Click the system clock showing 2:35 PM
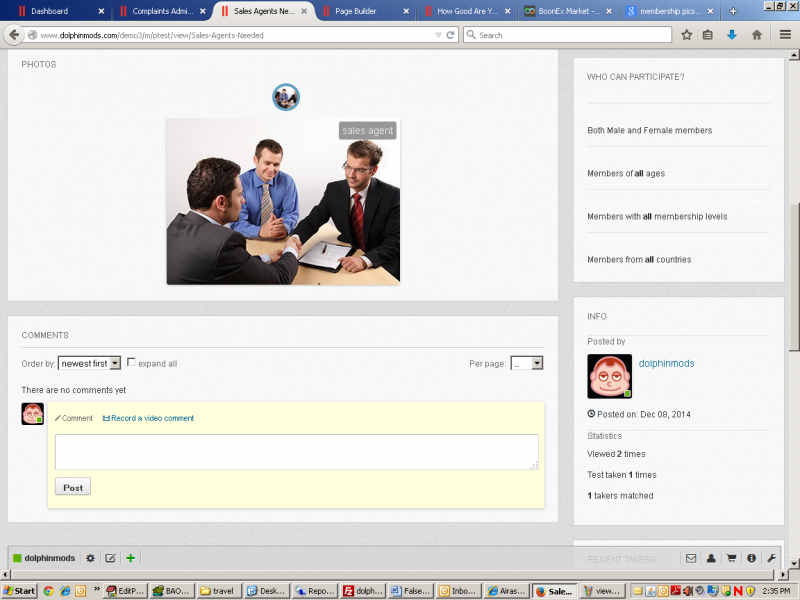Image resolution: width=800 pixels, height=600 pixels. point(777,591)
